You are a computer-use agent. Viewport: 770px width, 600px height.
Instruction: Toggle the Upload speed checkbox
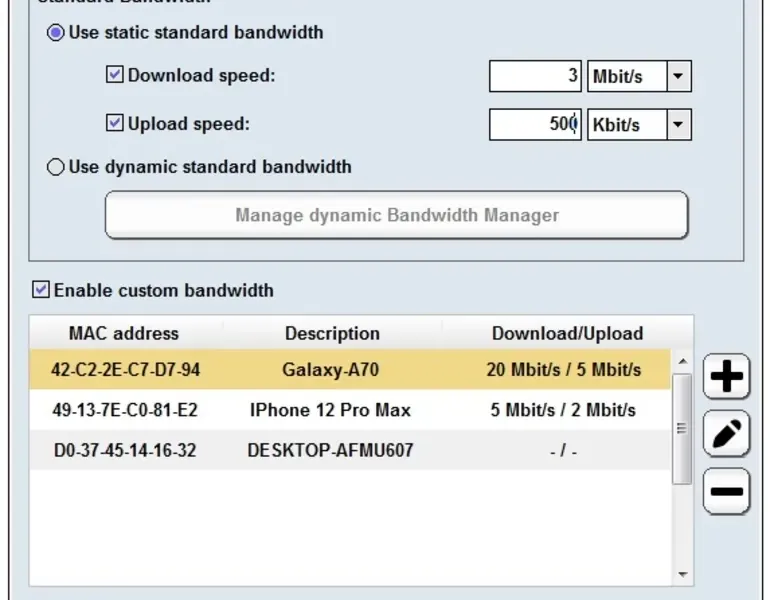click(115, 124)
